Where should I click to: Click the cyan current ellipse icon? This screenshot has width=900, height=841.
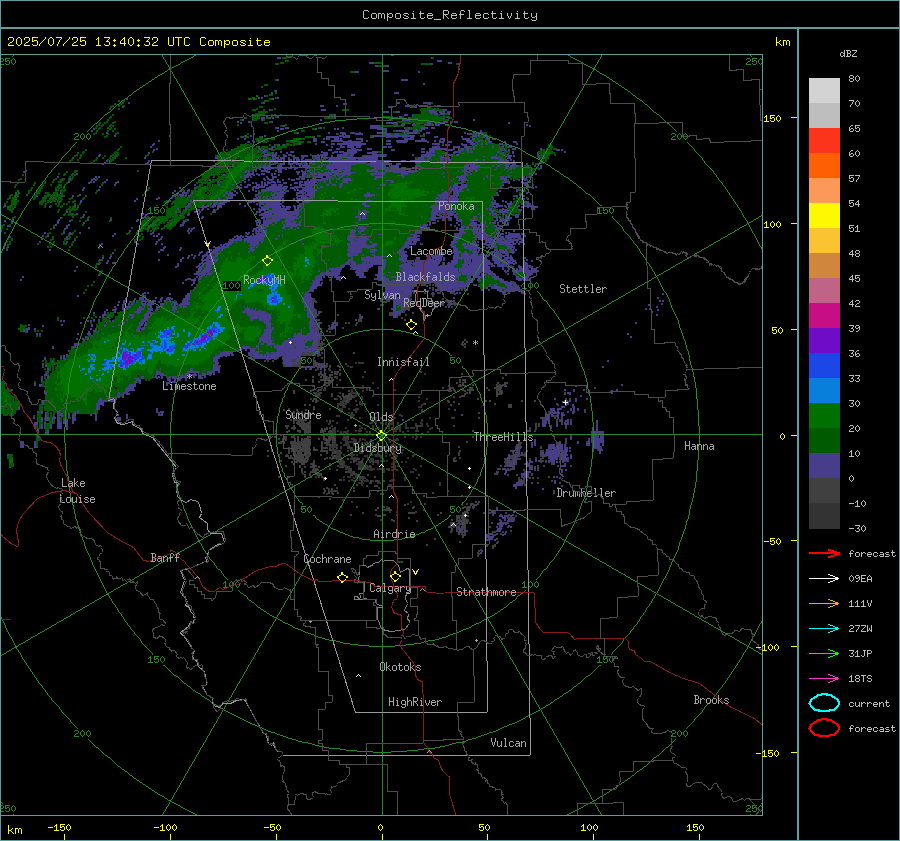[824, 703]
